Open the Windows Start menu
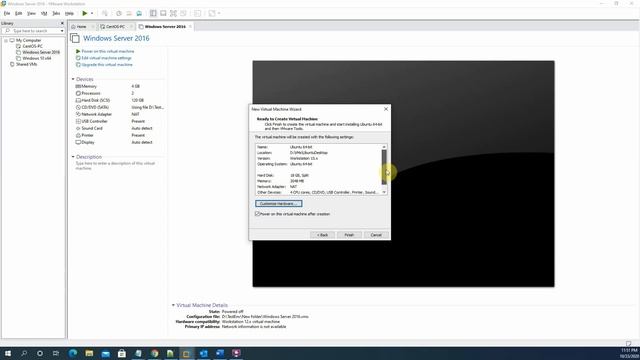The height and width of the screenshot is (360, 640). point(8,353)
